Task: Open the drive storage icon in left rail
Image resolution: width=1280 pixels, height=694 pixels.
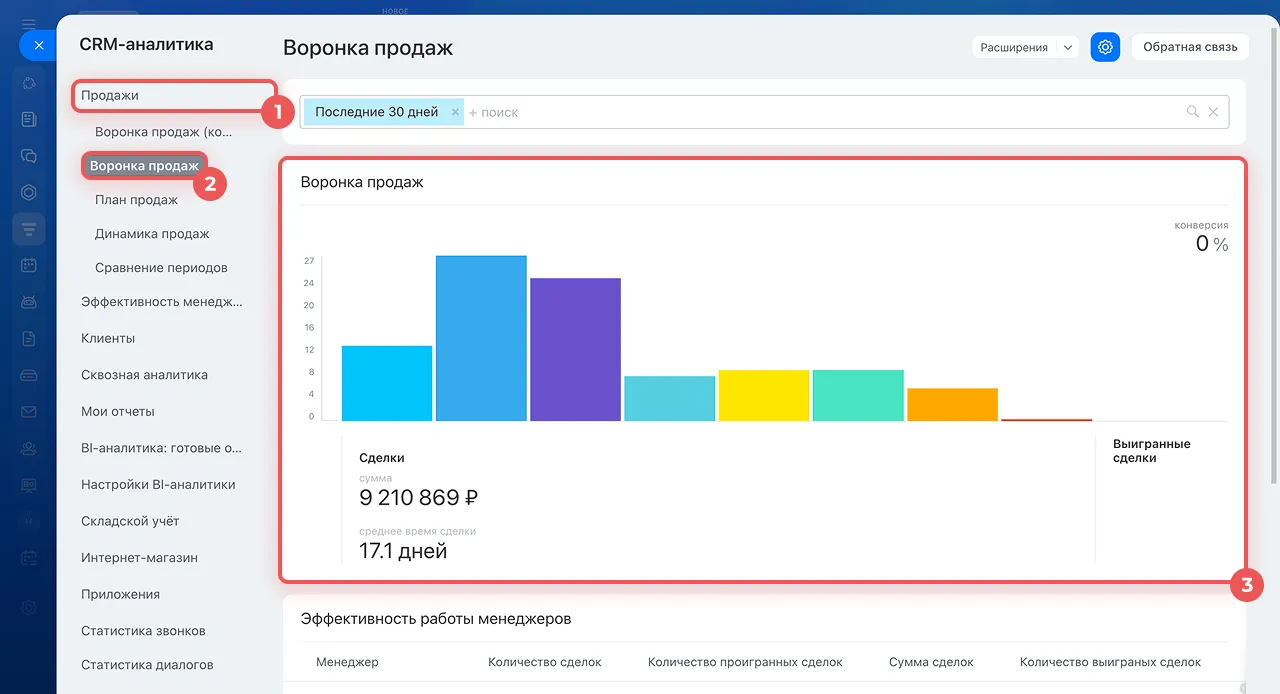Action: [x=29, y=375]
